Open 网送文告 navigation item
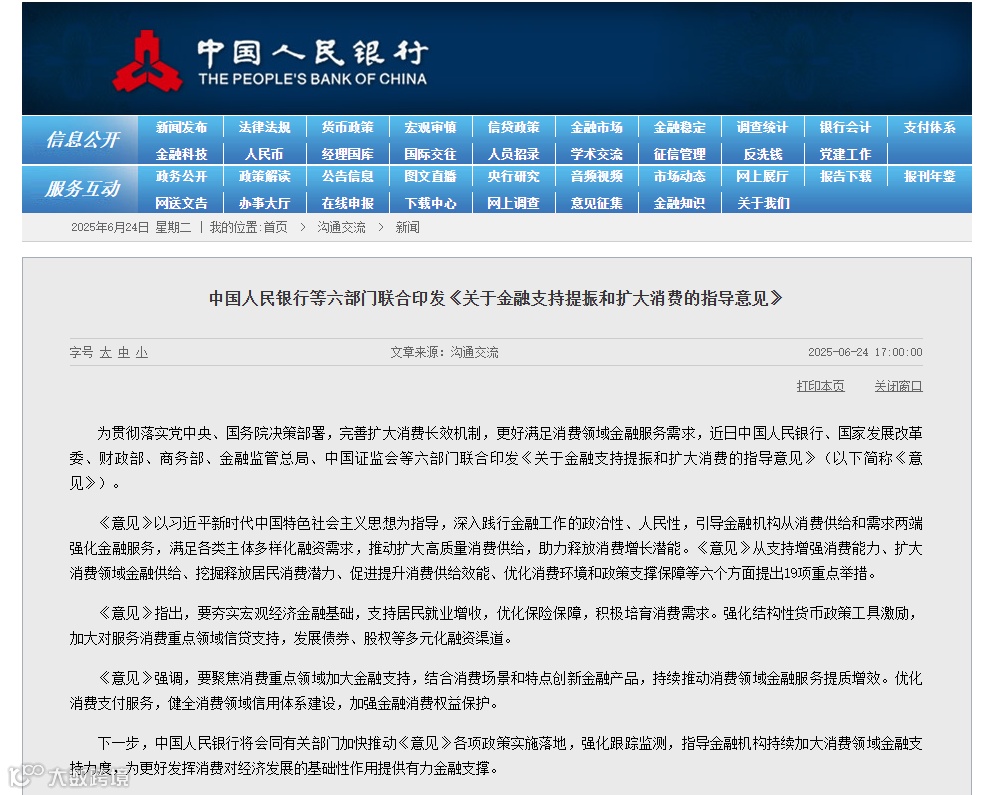This screenshot has height=795, width=996. pyautogui.click(x=182, y=203)
